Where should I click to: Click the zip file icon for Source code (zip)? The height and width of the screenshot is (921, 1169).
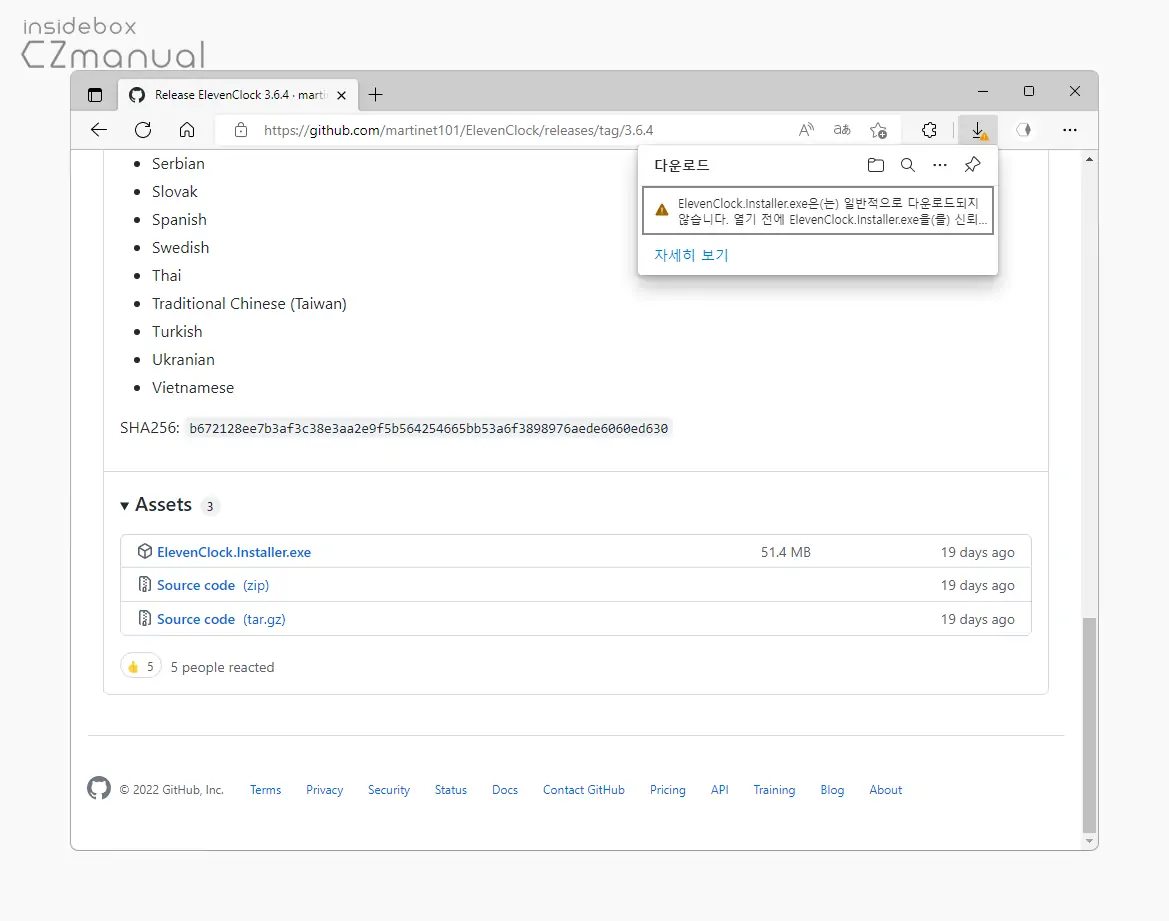[145, 584]
